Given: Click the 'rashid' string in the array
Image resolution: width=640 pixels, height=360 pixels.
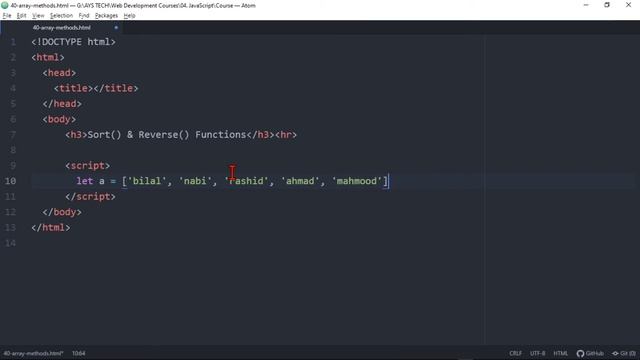Looking at the screenshot, I should click(246, 181).
